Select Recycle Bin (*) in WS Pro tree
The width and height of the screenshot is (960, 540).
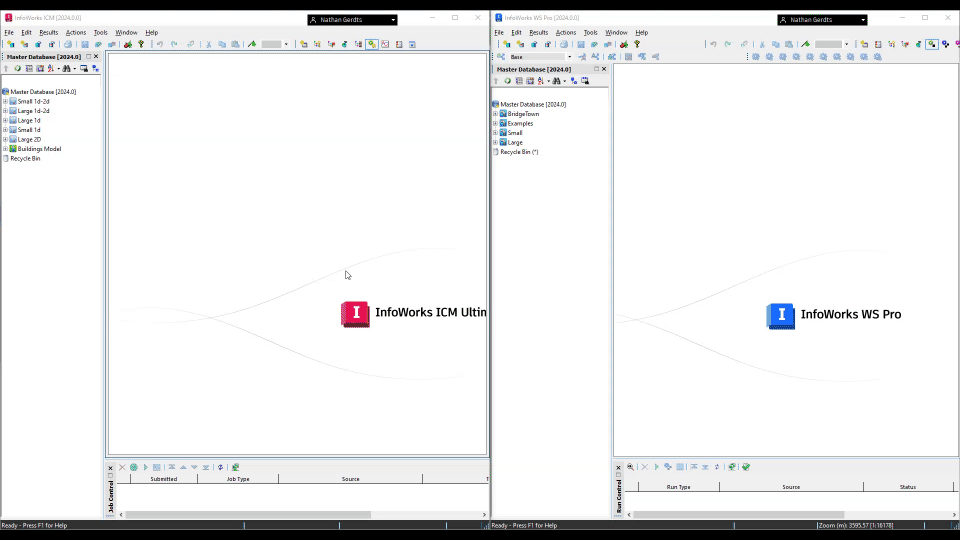click(x=519, y=152)
